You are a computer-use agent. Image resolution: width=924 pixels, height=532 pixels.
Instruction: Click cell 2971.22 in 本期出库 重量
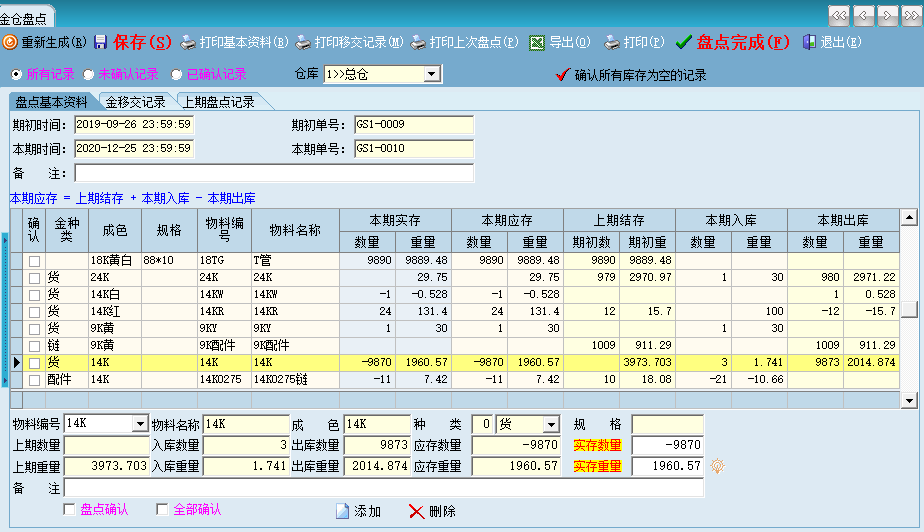pyautogui.click(x=871, y=277)
